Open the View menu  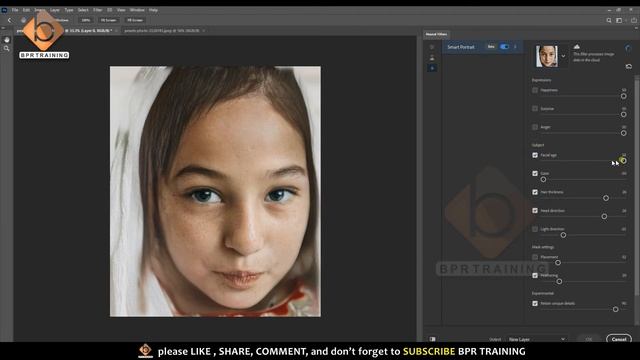coord(121,10)
